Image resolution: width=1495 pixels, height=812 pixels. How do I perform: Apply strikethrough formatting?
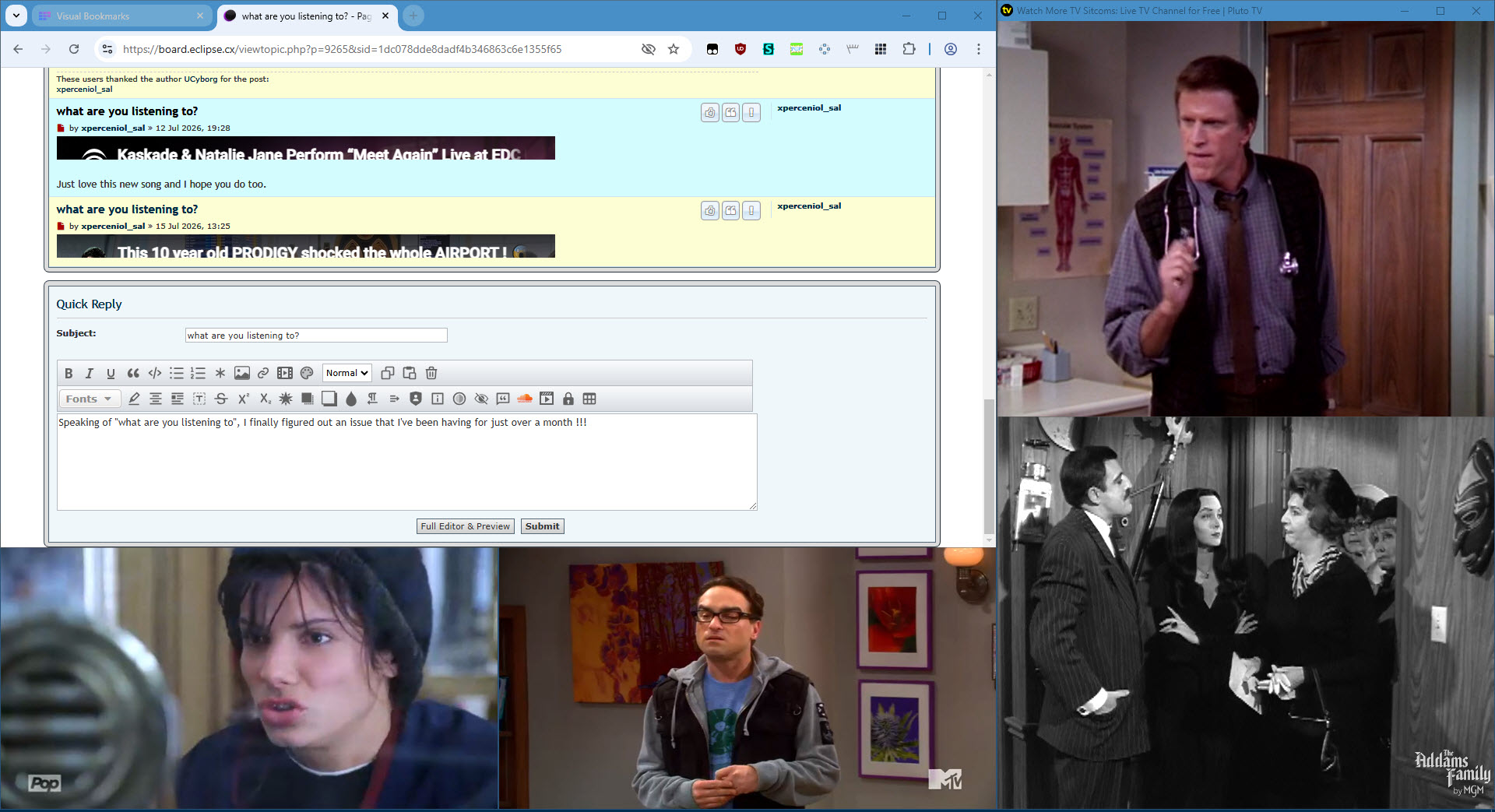tap(221, 399)
